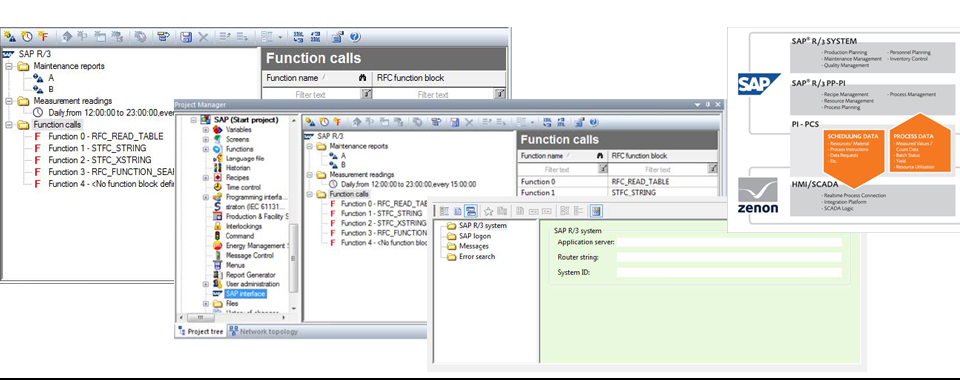Click the help question mark icon in back window
Image resolution: width=960 pixels, height=380 pixels.
click(354, 37)
